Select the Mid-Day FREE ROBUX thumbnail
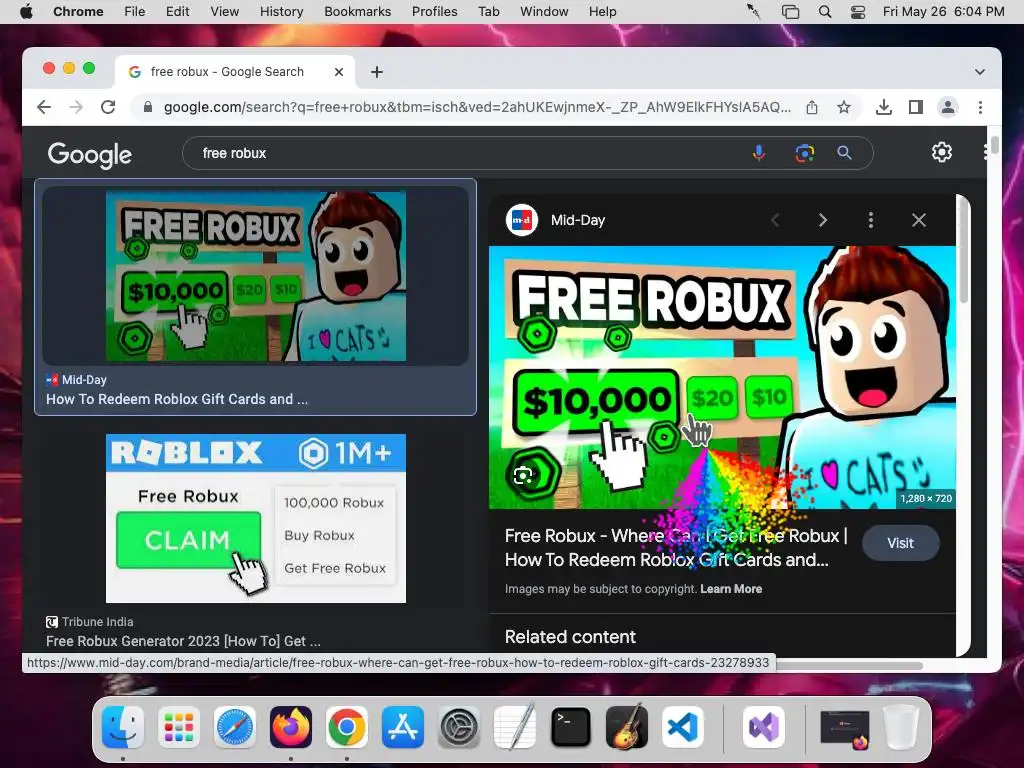 tap(255, 276)
